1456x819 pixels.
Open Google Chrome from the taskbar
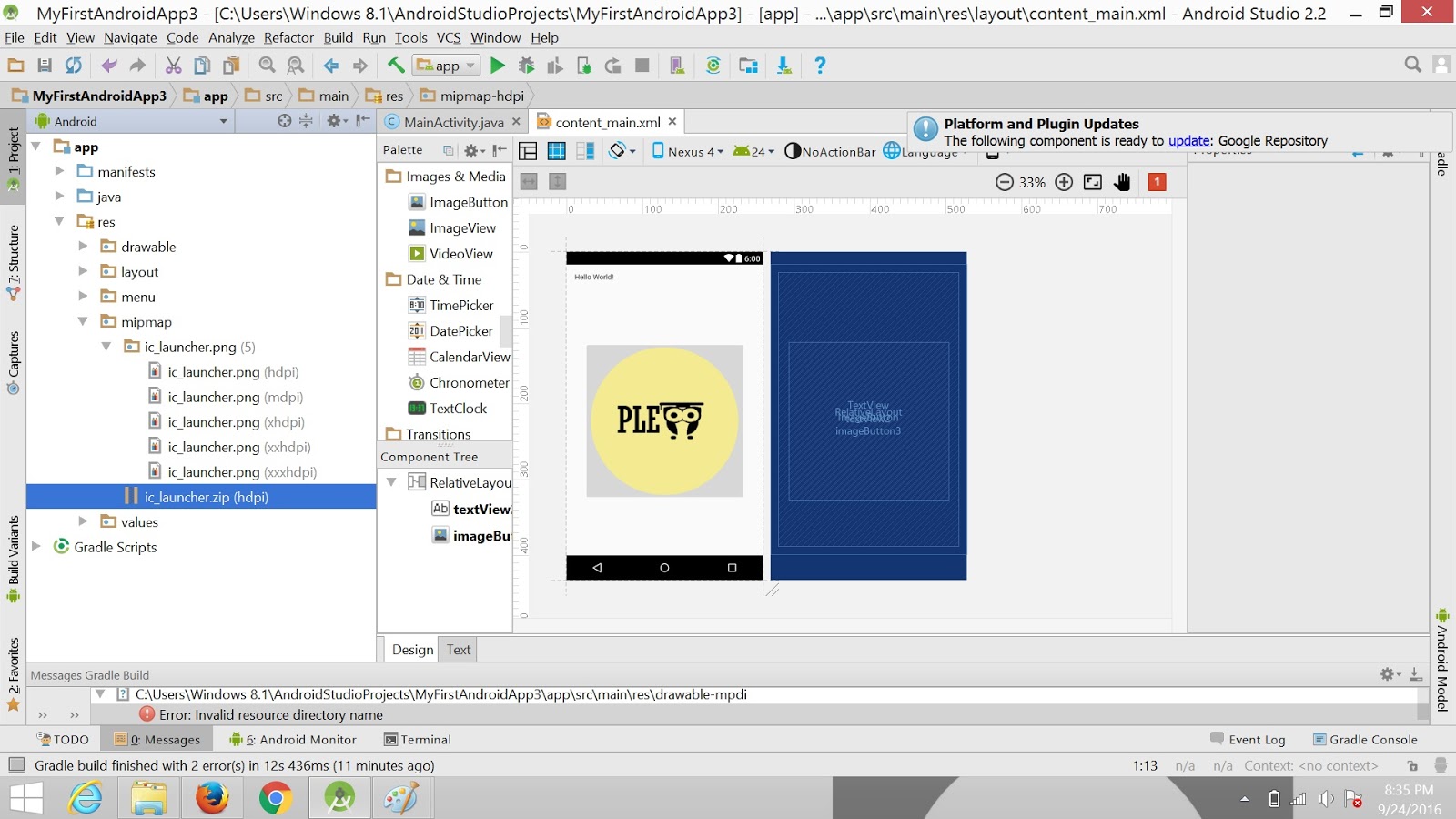276,798
